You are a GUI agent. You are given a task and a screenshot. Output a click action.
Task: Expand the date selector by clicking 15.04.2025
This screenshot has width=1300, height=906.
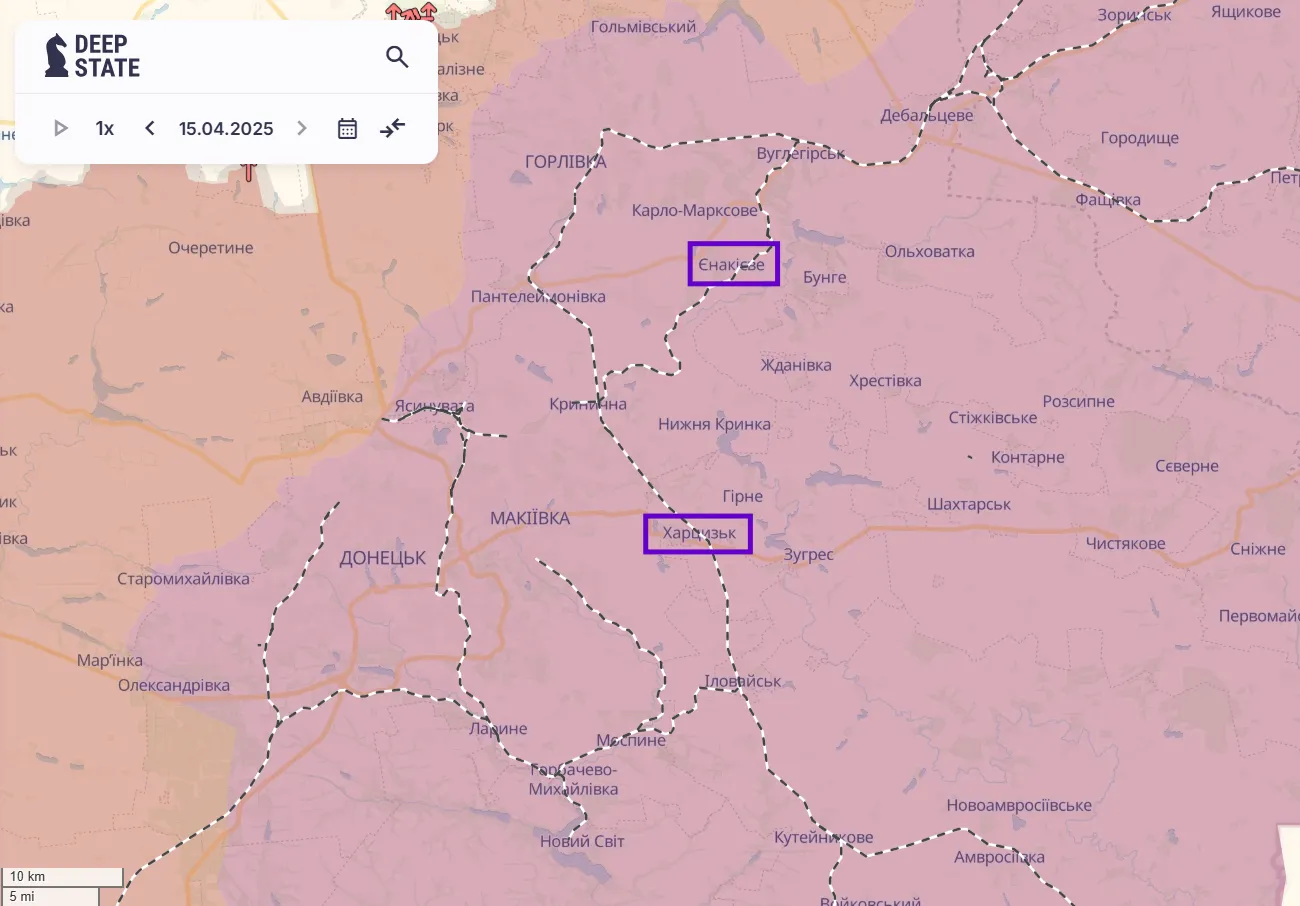tap(225, 128)
